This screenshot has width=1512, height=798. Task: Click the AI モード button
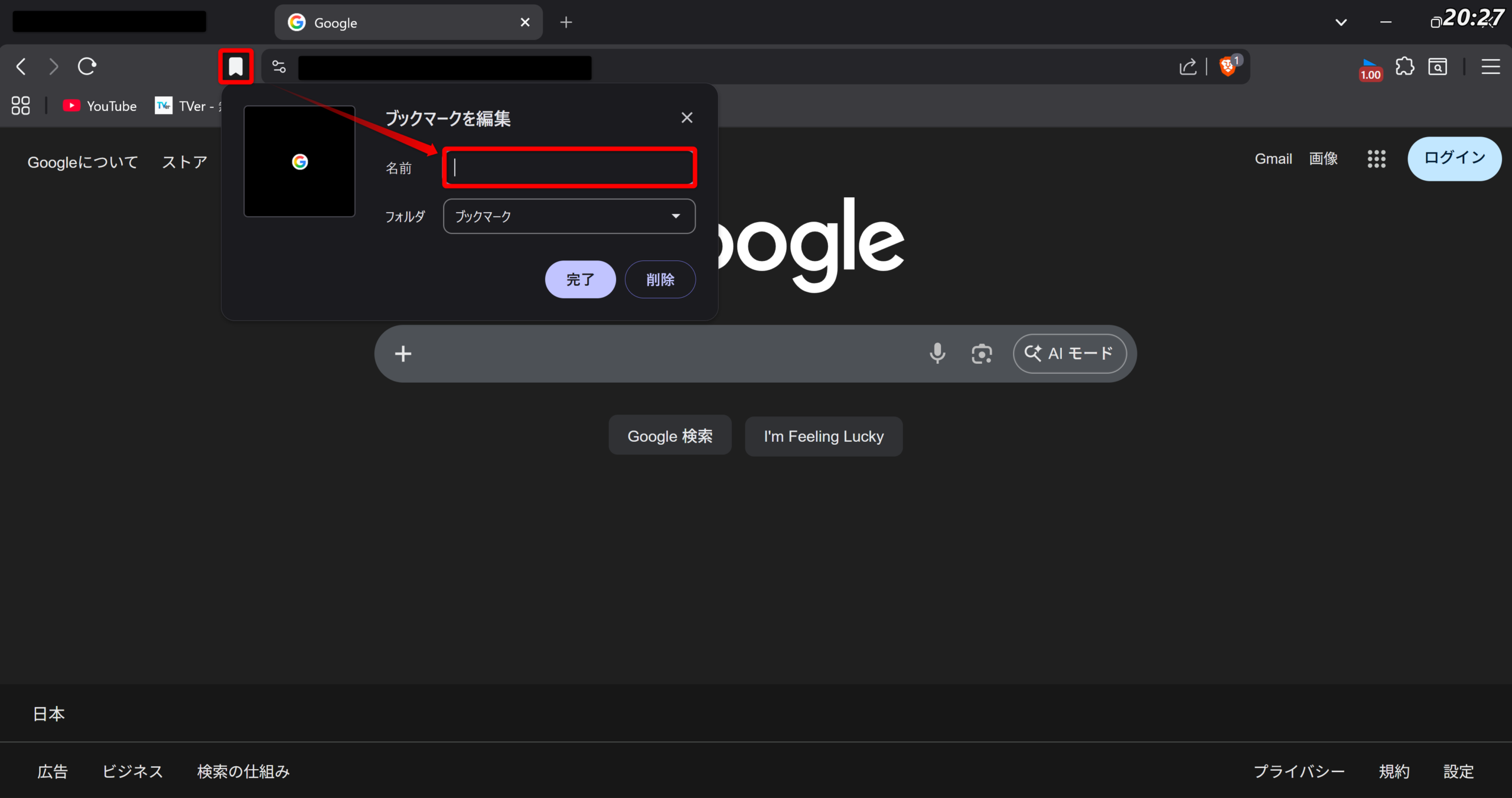[1069, 353]
